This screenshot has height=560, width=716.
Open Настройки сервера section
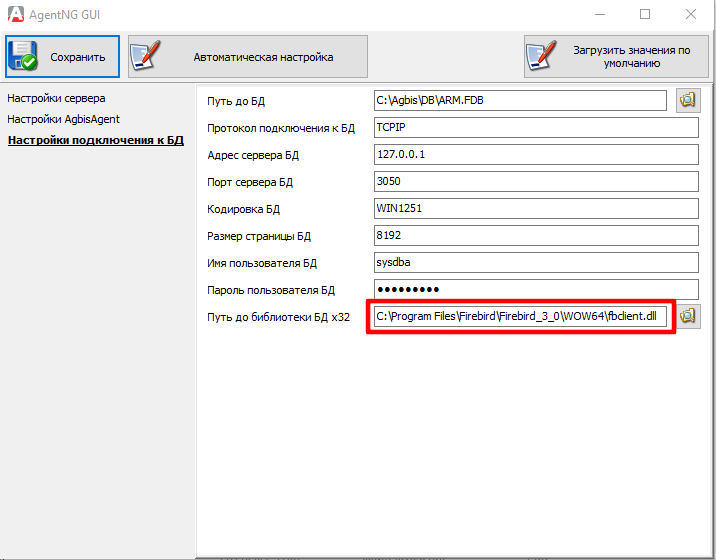coord(56,98)
